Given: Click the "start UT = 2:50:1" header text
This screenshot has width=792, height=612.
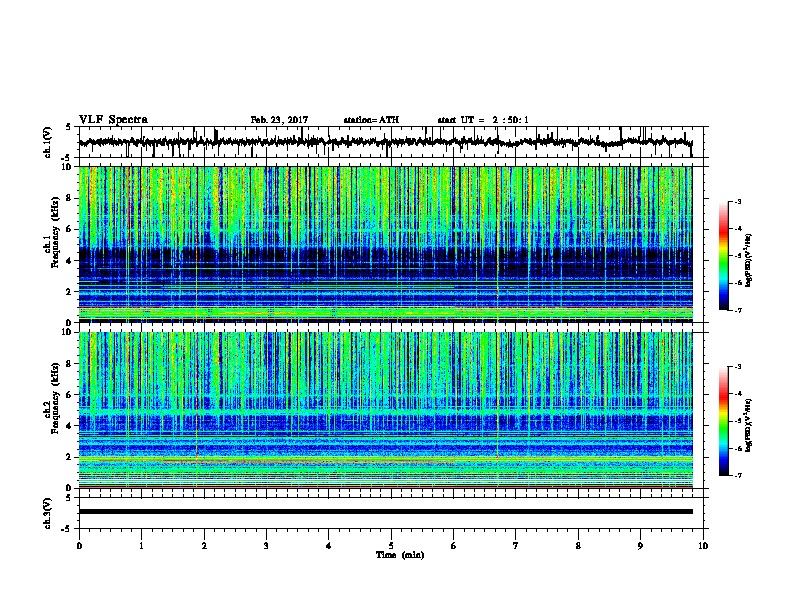Looking at the screenshot, I should pos(483,120).
